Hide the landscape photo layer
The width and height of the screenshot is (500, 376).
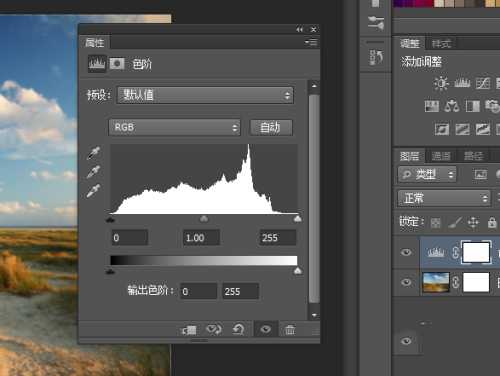coord(406,283)
